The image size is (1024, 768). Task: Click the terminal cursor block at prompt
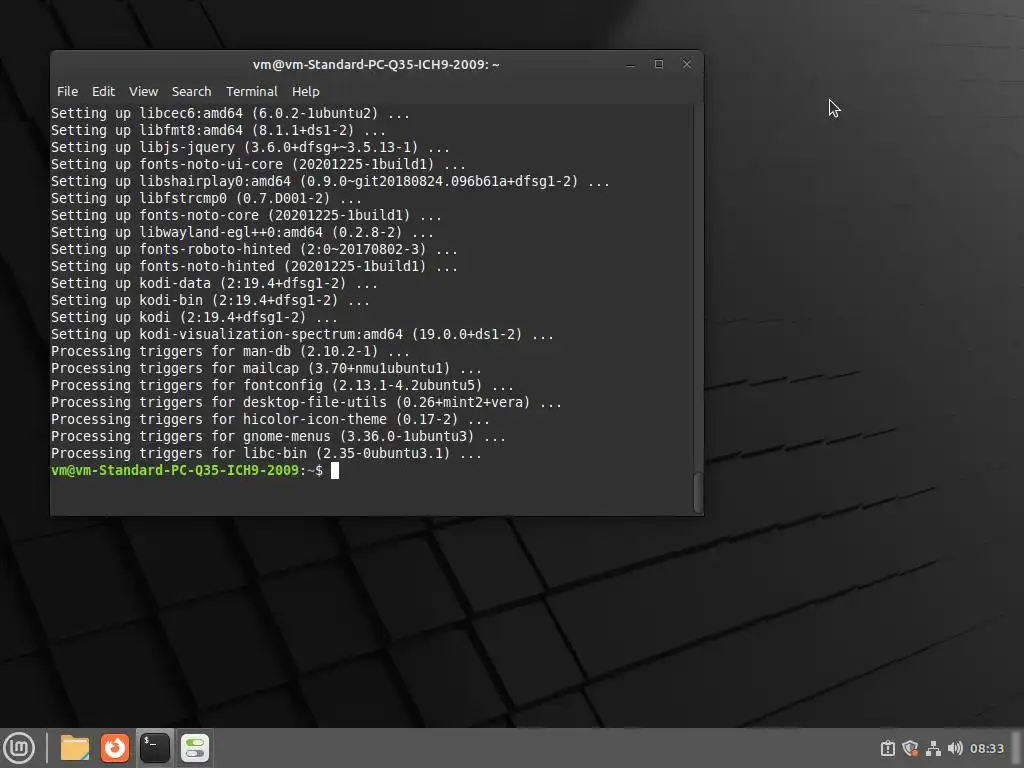[x=334, y=470]
